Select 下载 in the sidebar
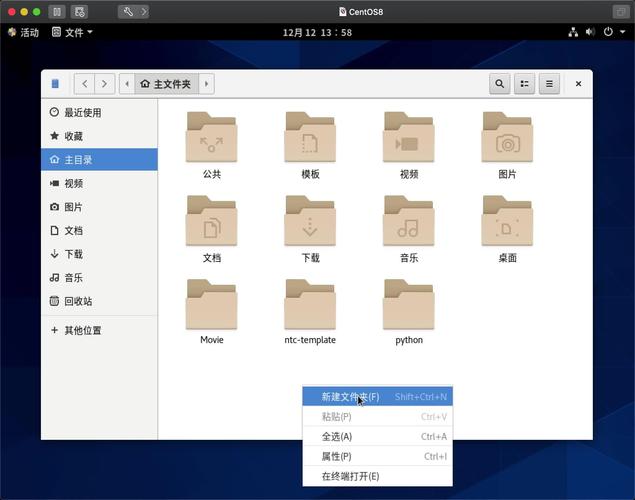 [x=99, y=254]
